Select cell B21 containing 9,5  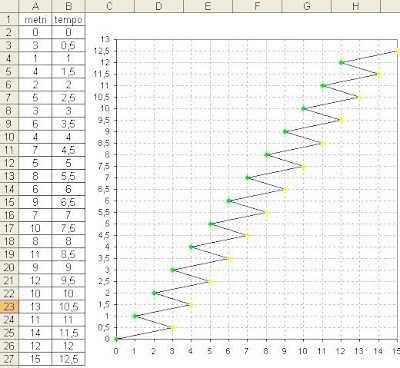click(68, 280)
